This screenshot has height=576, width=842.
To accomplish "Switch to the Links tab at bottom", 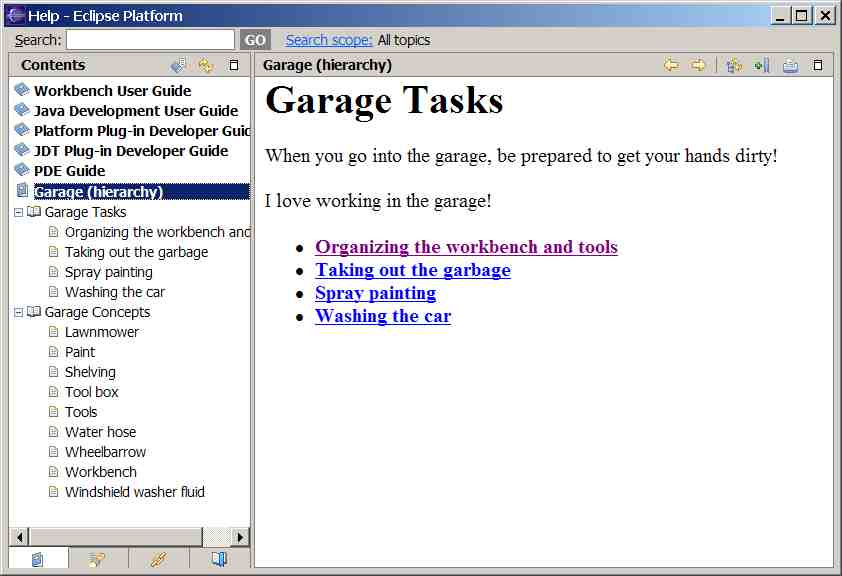I will point(158,559).
